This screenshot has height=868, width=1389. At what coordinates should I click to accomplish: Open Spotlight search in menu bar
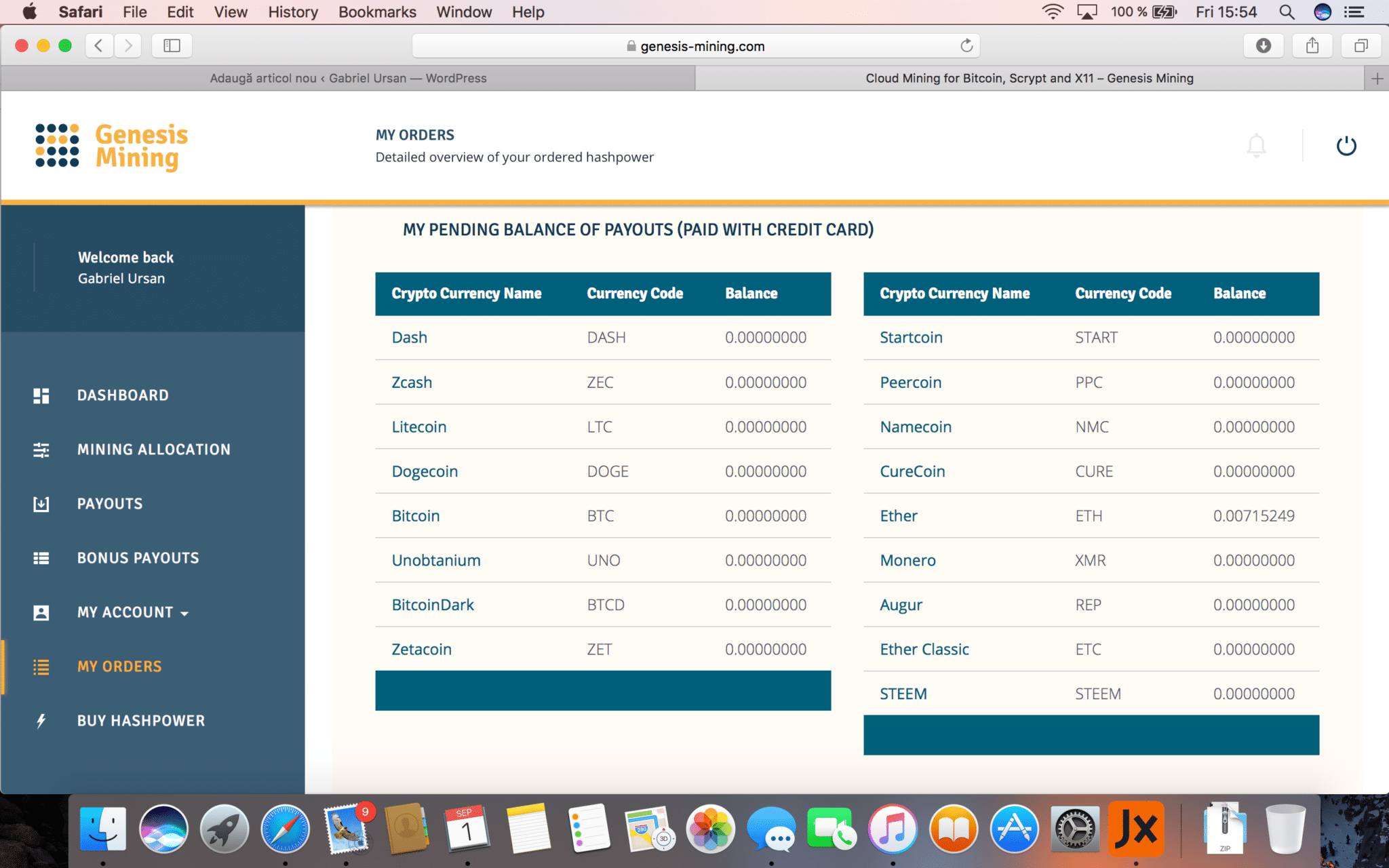(1286, 12)
